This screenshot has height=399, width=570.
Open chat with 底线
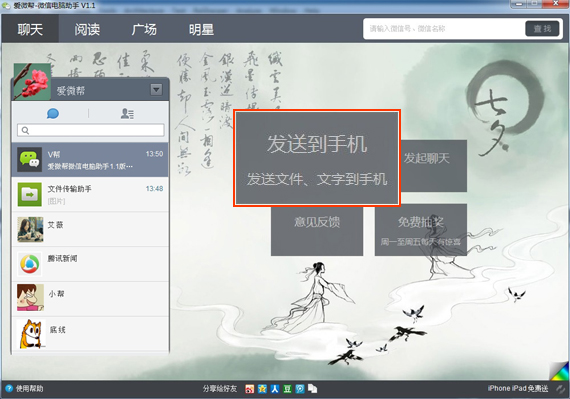pyautogui.click(x=90, y=334)
